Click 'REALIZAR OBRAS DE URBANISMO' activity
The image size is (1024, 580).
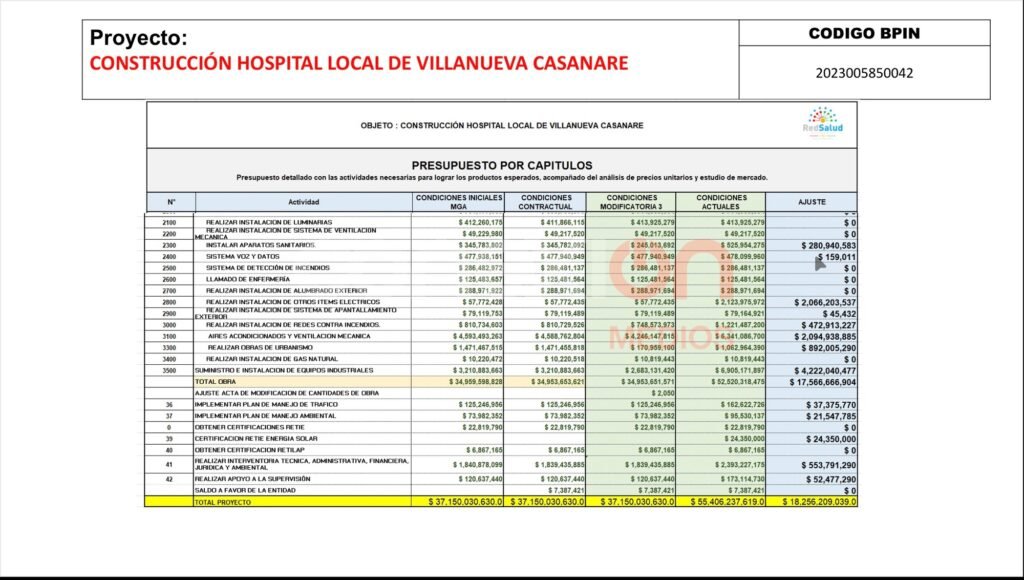[x=260, y=347]
